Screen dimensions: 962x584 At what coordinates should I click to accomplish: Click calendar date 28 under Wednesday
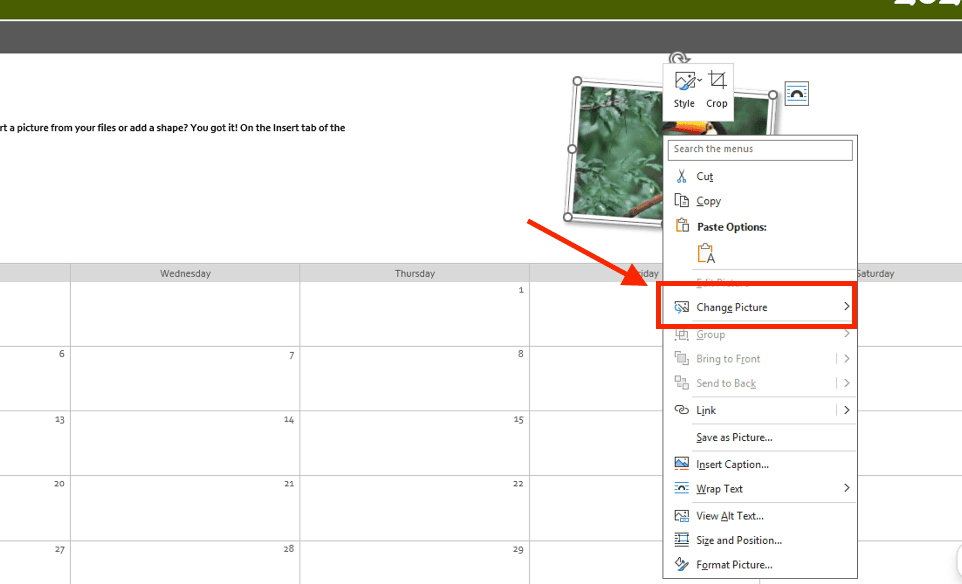(289, 548)
